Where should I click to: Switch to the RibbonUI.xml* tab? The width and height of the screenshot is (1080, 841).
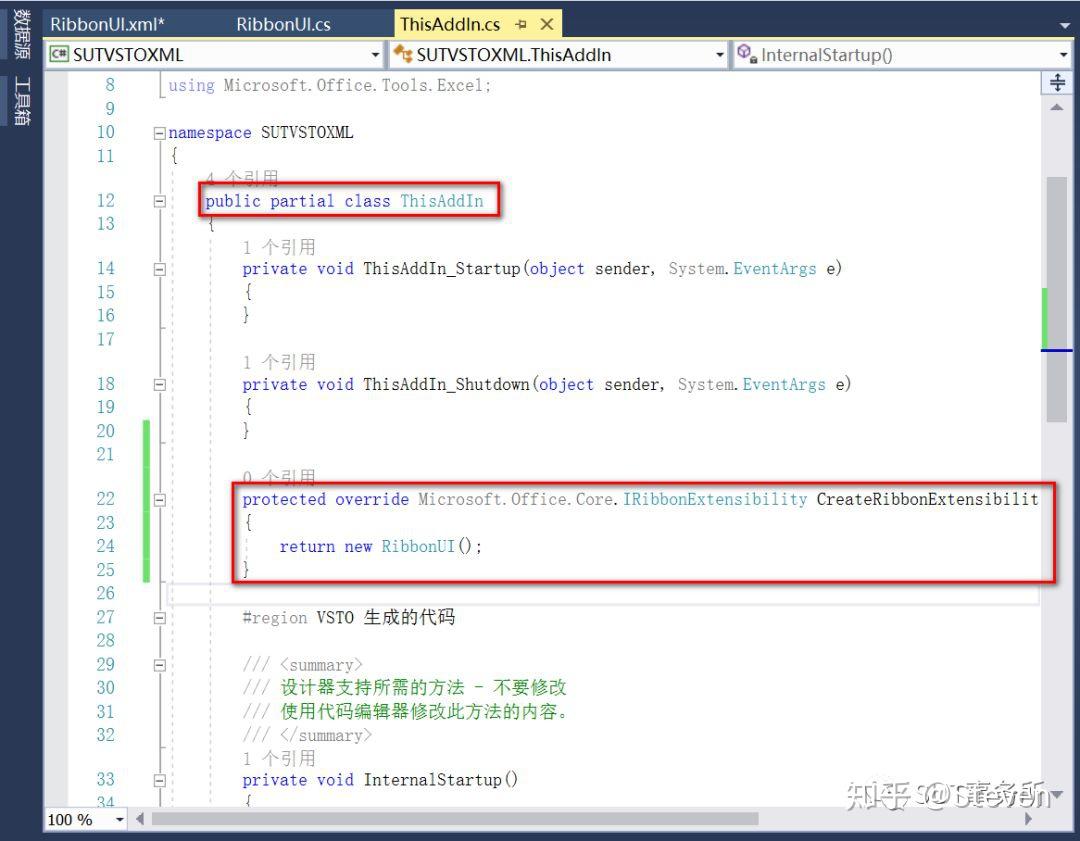(x=107, y=24)
